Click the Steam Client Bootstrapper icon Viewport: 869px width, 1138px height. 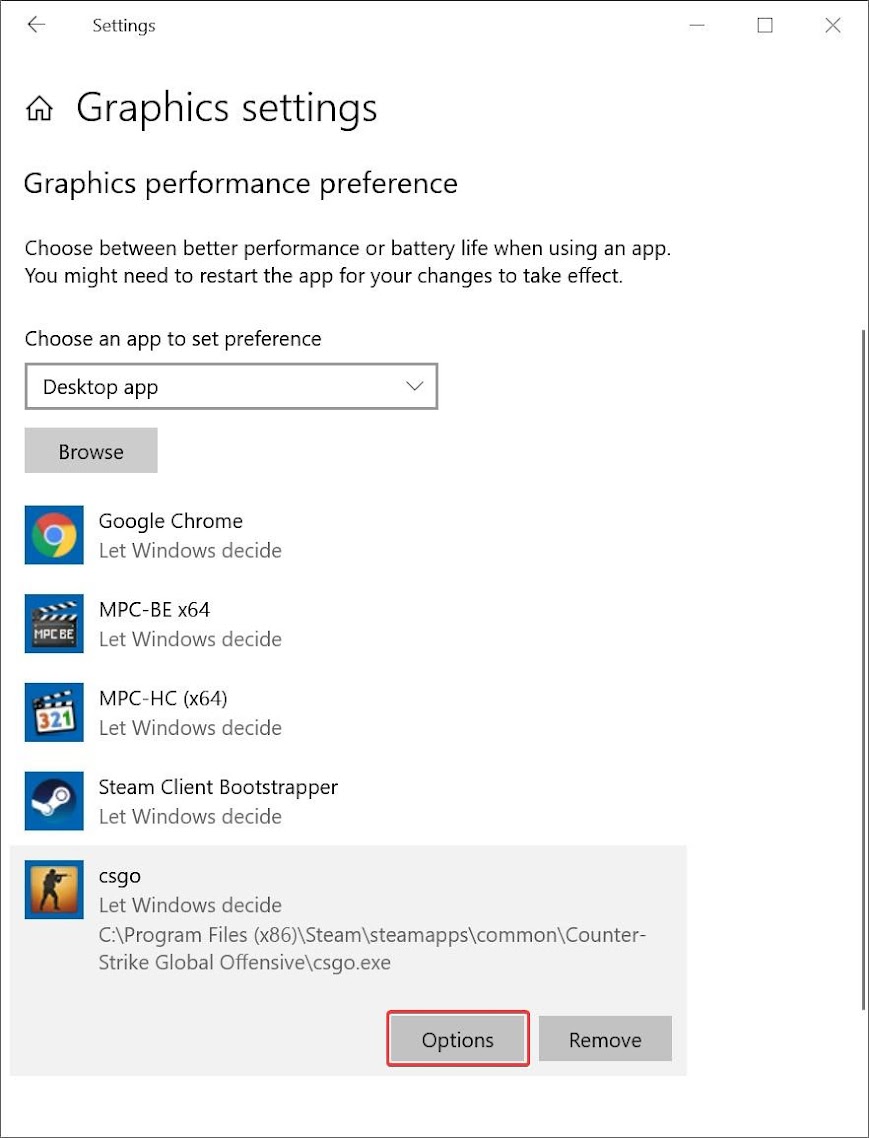[x=54, y=801]
